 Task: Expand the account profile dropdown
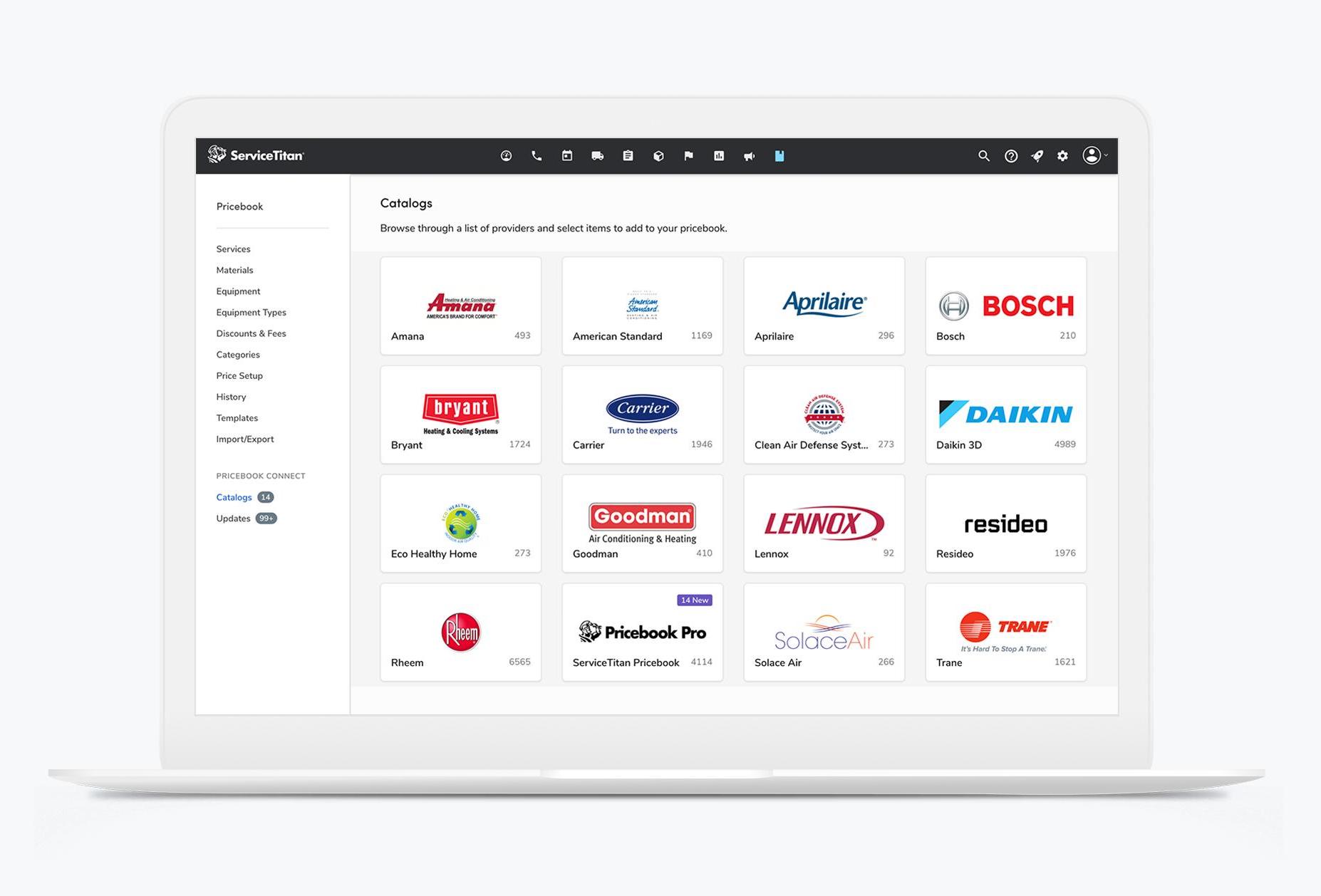point(1094,155)
